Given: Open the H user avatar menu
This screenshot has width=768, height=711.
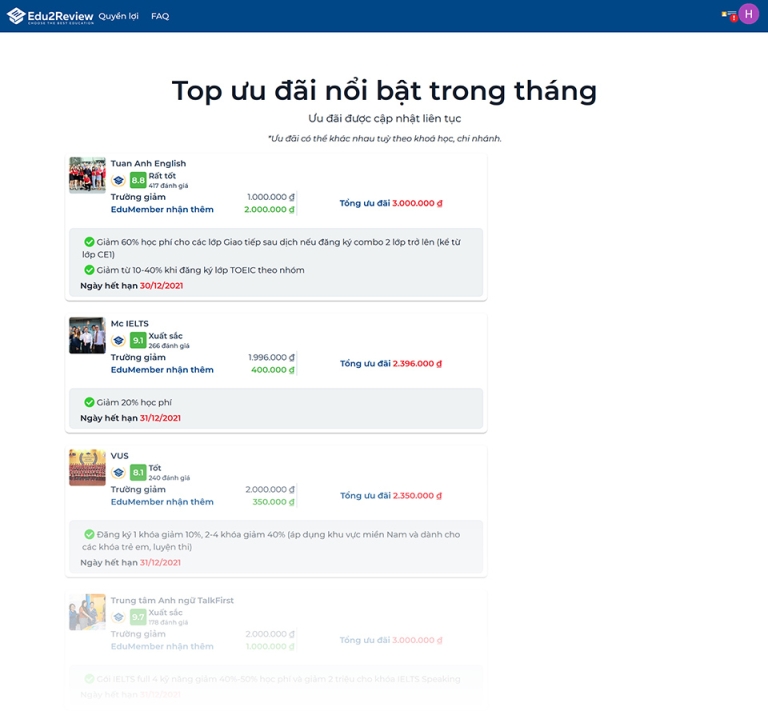Looking at the screenshot, I should (748, 14).
